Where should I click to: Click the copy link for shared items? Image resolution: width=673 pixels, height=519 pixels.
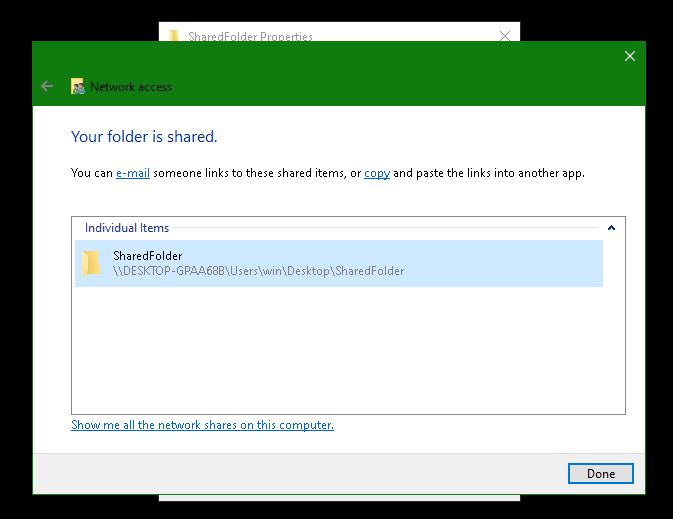(377, 173)
